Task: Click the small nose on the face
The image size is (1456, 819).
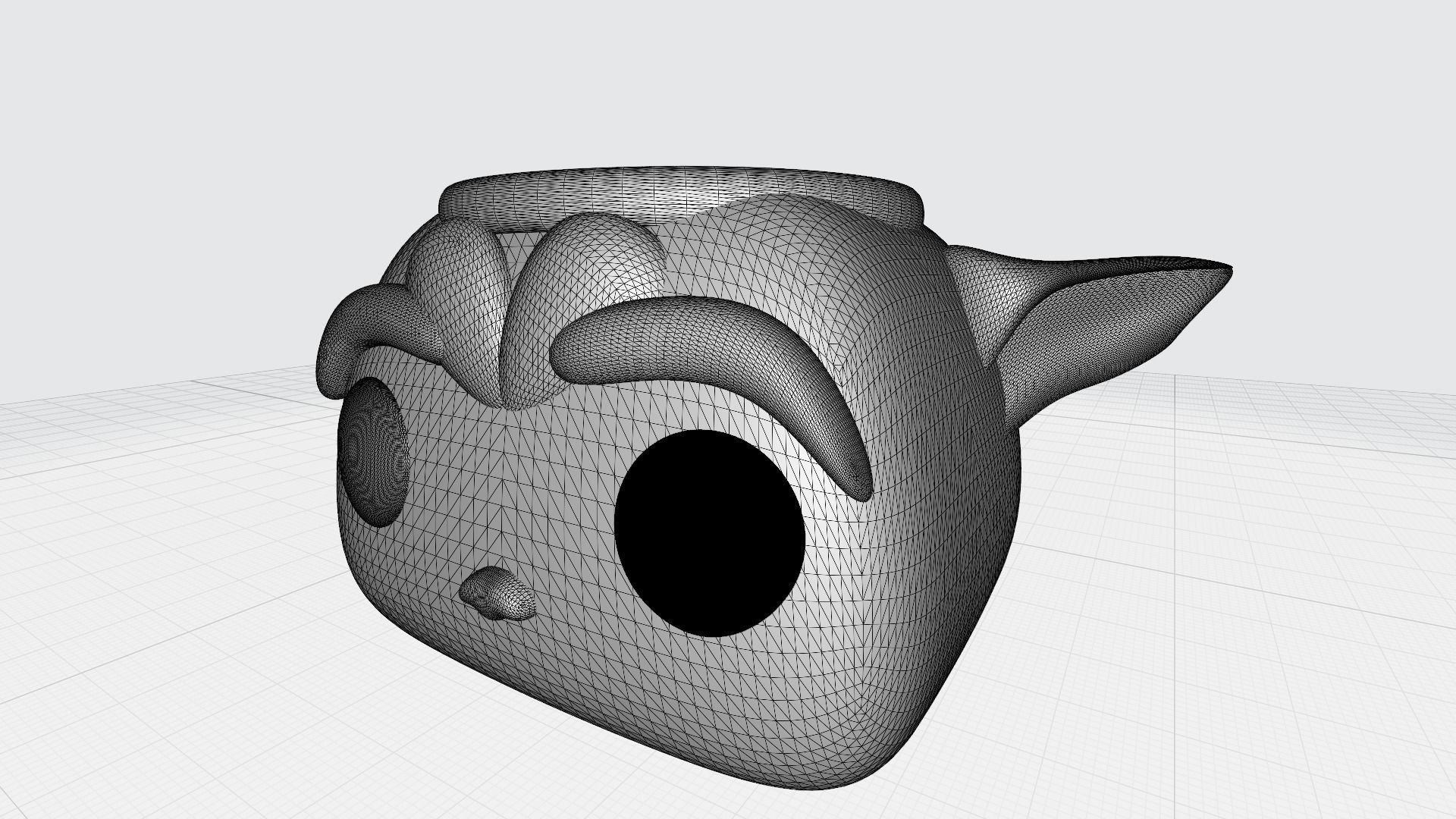Action: [499, 595]
